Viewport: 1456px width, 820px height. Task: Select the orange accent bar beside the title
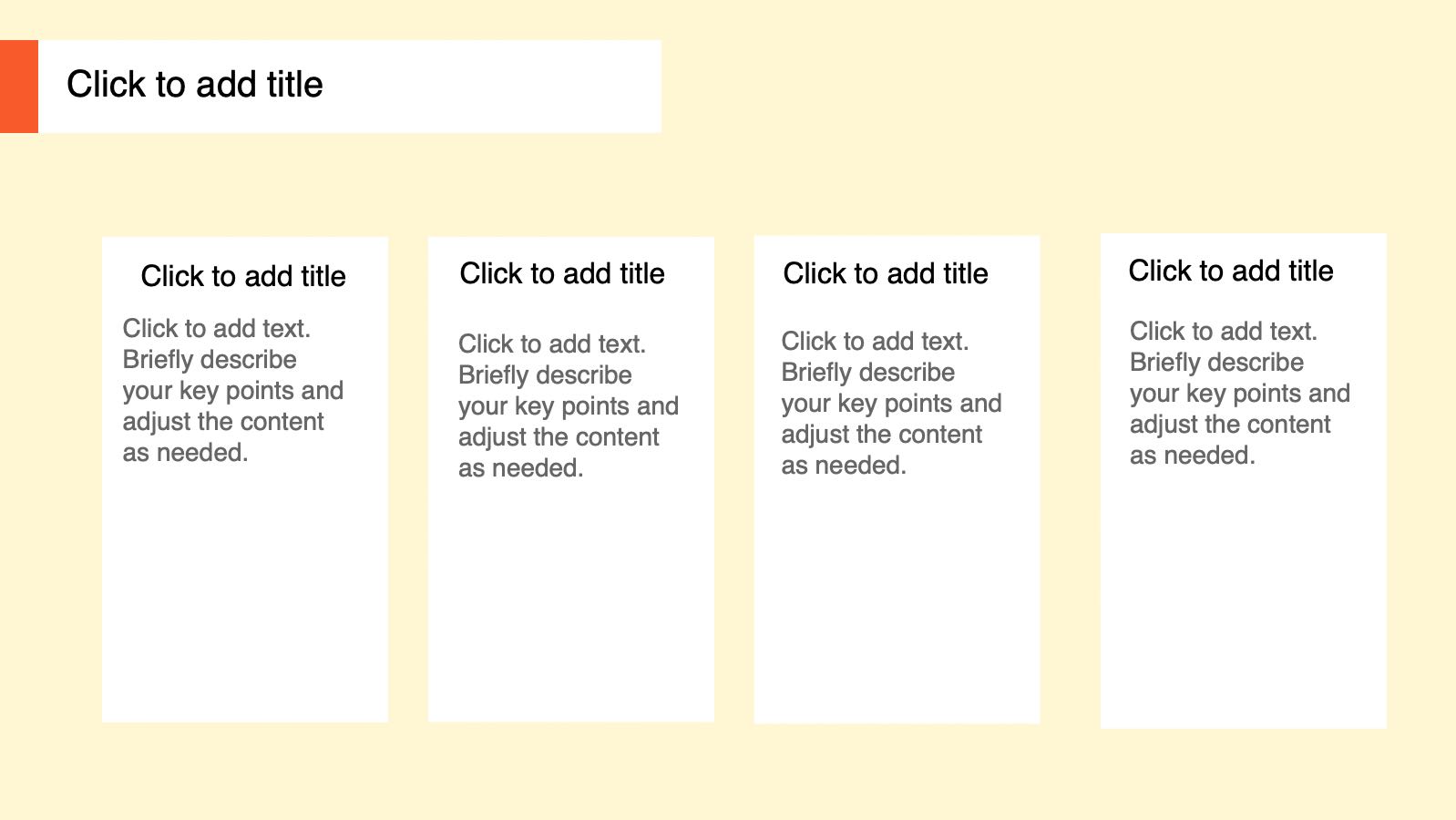pos(19,87)
